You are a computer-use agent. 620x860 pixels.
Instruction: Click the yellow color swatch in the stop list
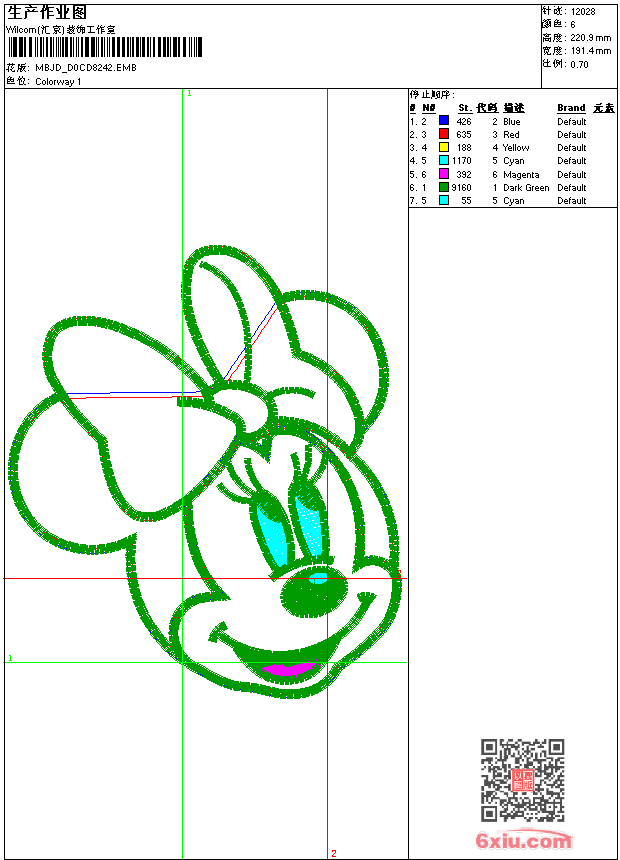tap(444, 147)
